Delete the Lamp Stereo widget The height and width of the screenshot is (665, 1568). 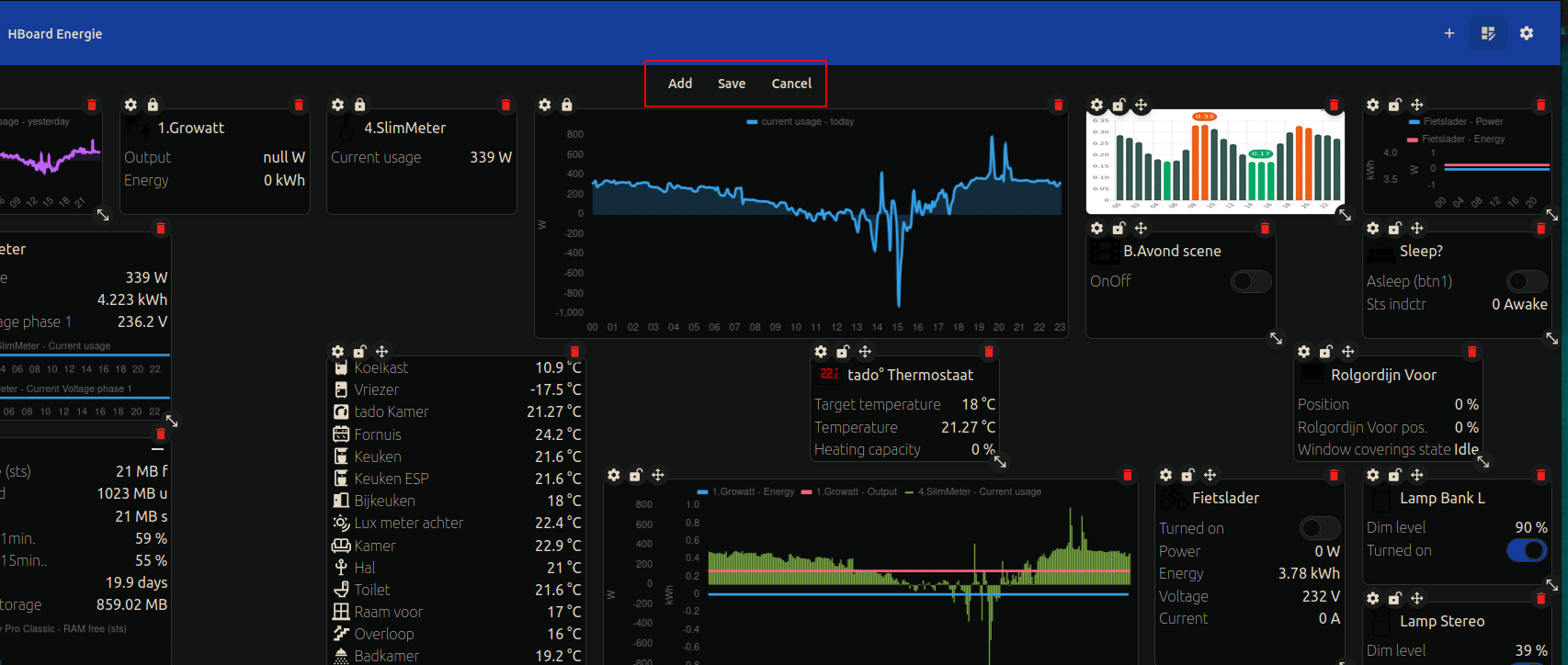tap(1541, 598)
